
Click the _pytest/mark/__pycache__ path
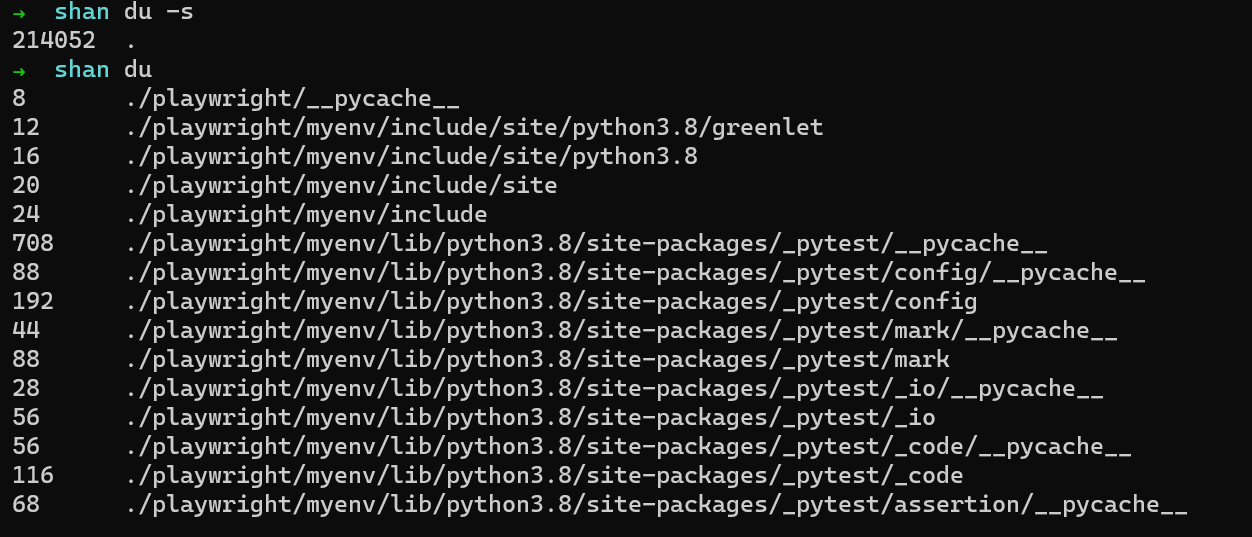tap(621, 331)
